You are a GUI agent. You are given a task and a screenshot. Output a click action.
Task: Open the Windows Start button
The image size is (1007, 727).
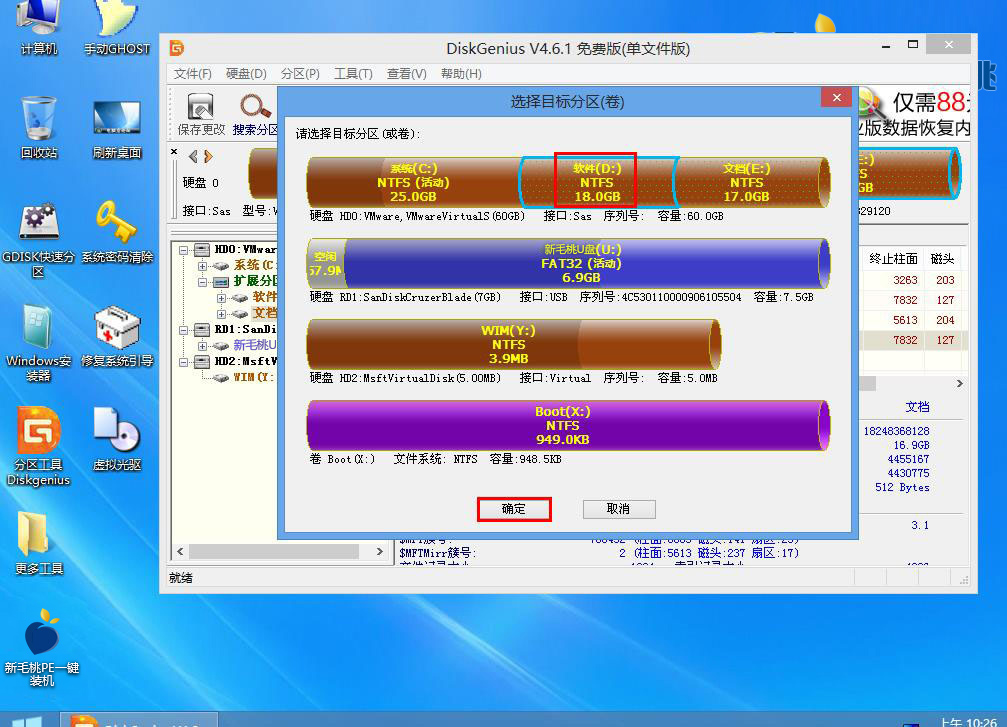[26, 721]
